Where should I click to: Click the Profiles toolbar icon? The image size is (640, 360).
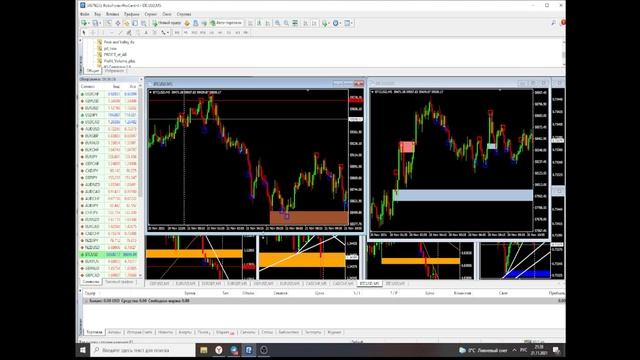pos(95,23)
